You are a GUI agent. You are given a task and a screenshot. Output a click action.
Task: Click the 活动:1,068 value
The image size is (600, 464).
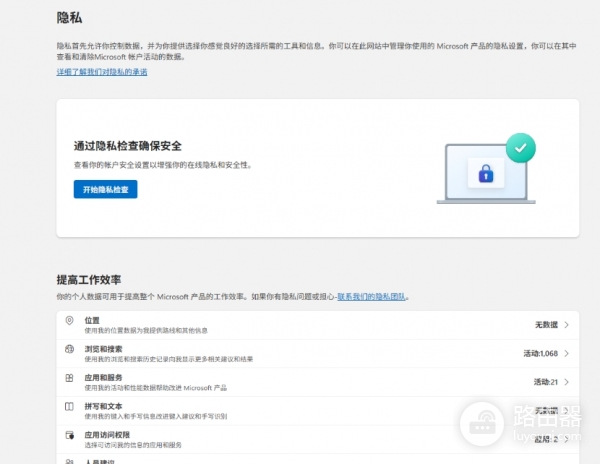click(x=540, y=353)
